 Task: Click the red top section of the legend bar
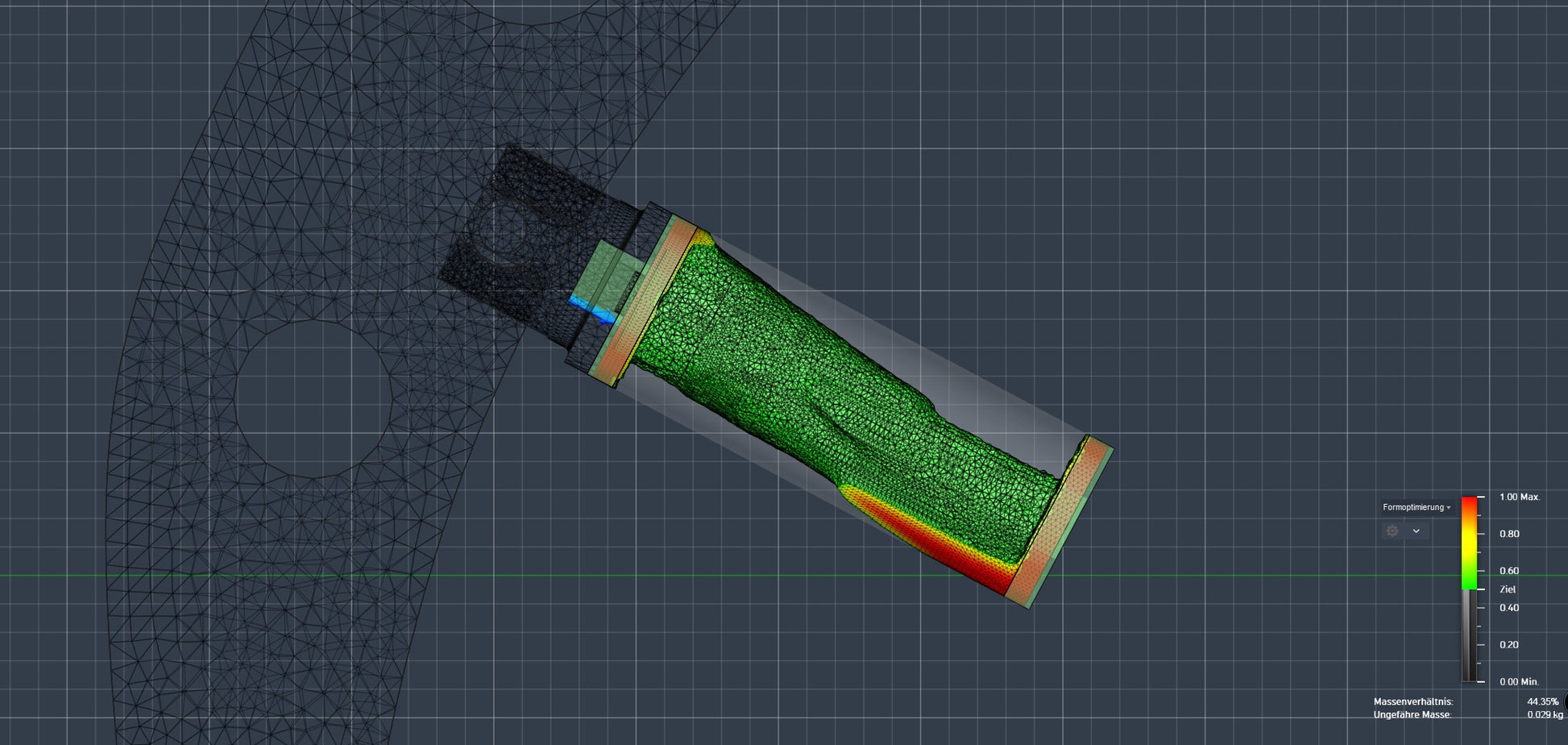(1470, 508)
